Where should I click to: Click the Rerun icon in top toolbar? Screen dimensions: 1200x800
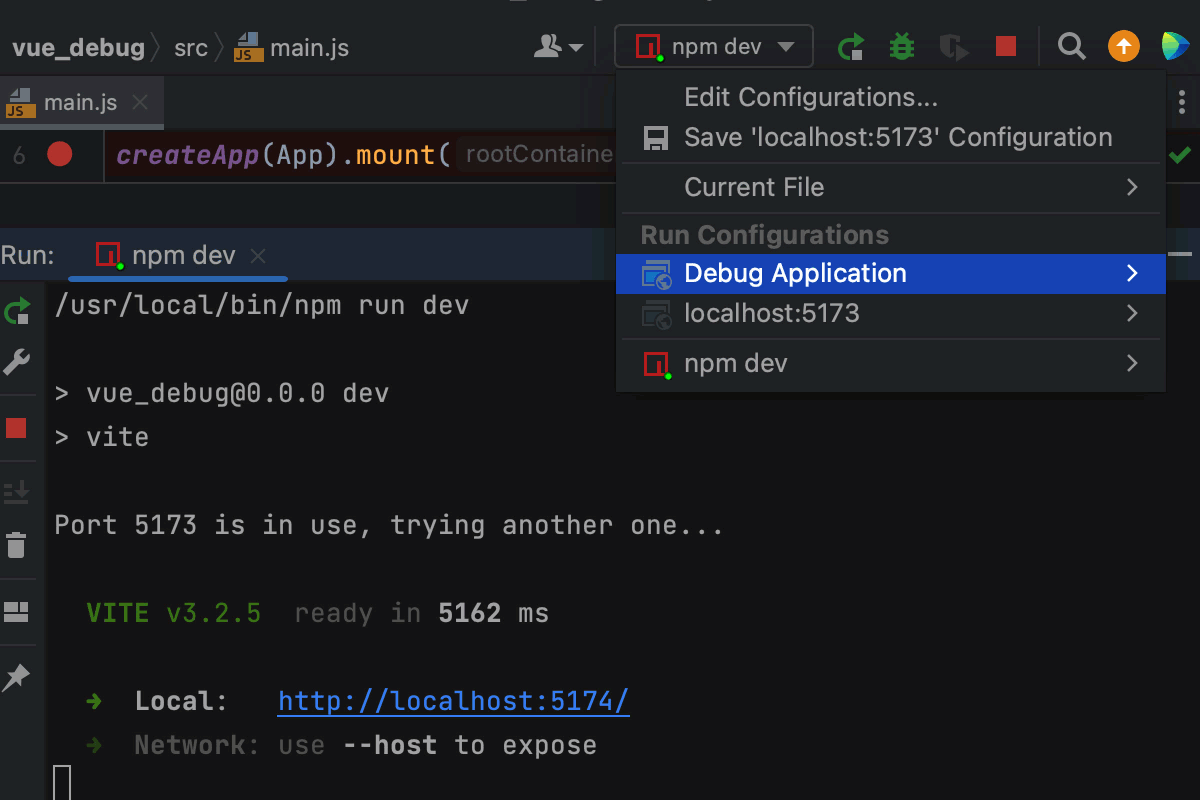851,47
